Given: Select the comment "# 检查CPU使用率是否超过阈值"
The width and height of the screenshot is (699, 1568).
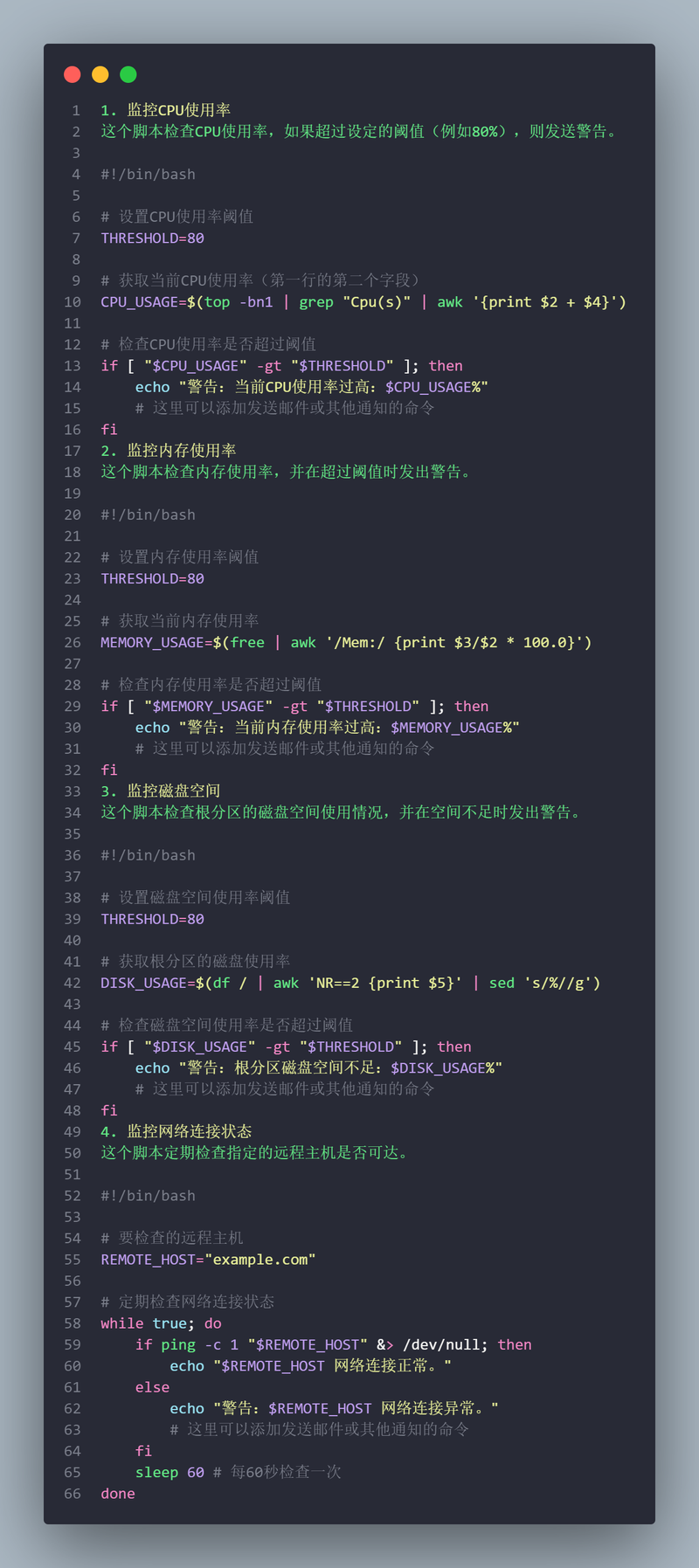Looking at the screenshot, I should (208, 344).
